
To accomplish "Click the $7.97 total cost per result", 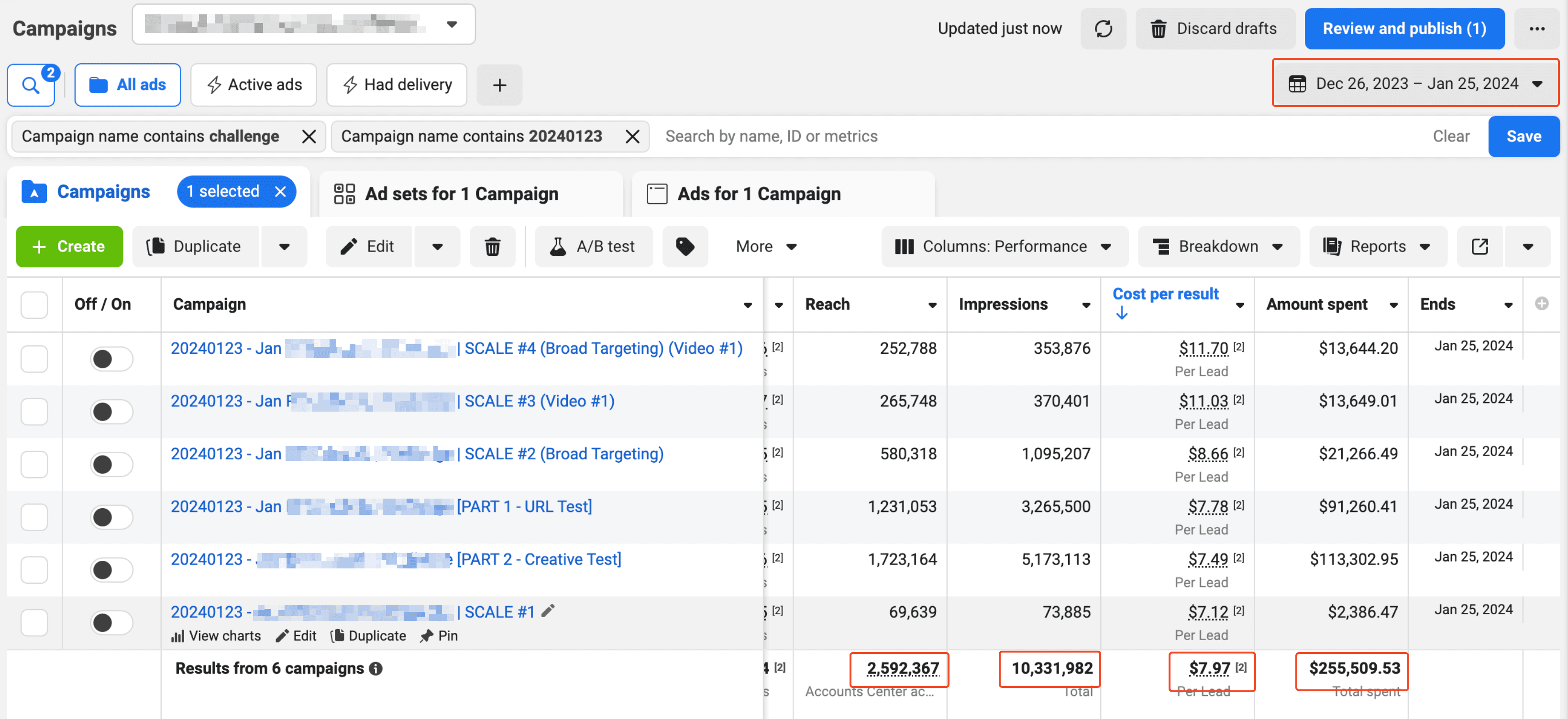I will point(1209,668).
